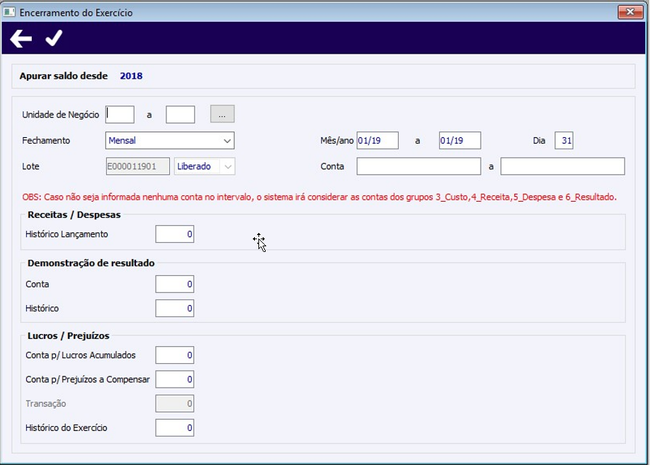Image resolution: width=650 pixels, height=465 pixels.
Task: Click the Histórico Lançamento field
Action: coord(175,234)
